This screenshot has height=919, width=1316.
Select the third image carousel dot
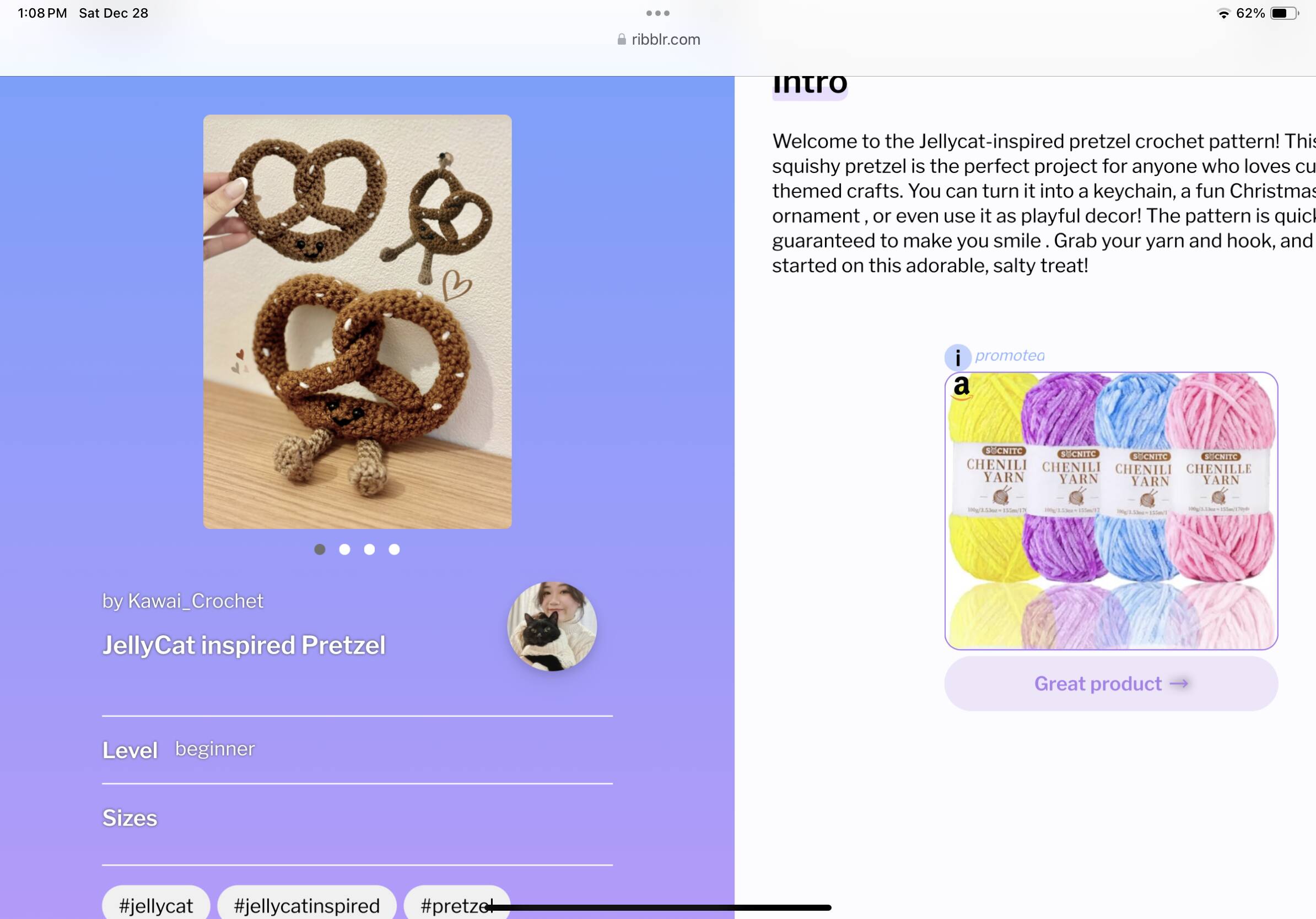tap(369, 549)
